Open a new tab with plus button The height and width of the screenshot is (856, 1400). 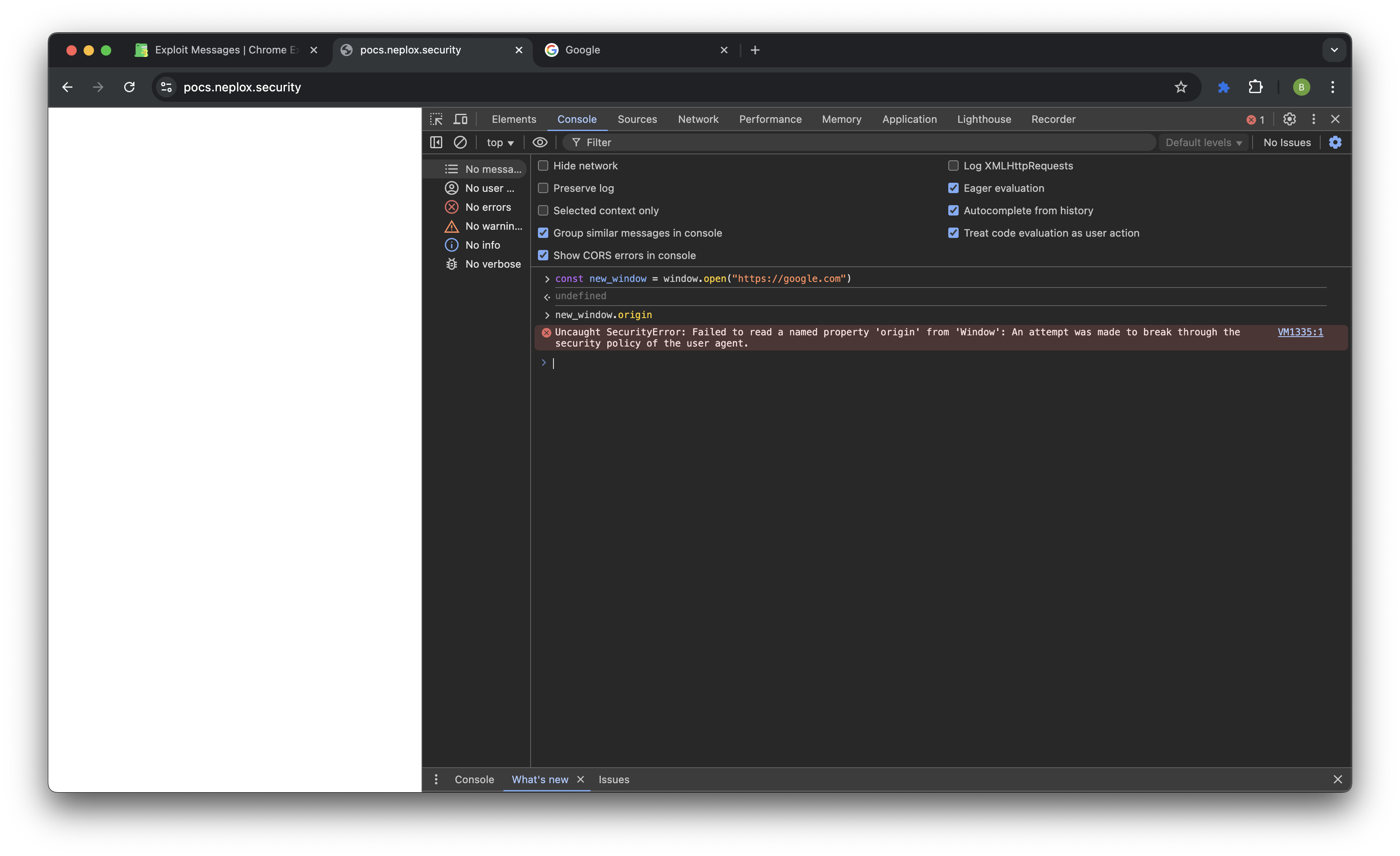point(755,50)
